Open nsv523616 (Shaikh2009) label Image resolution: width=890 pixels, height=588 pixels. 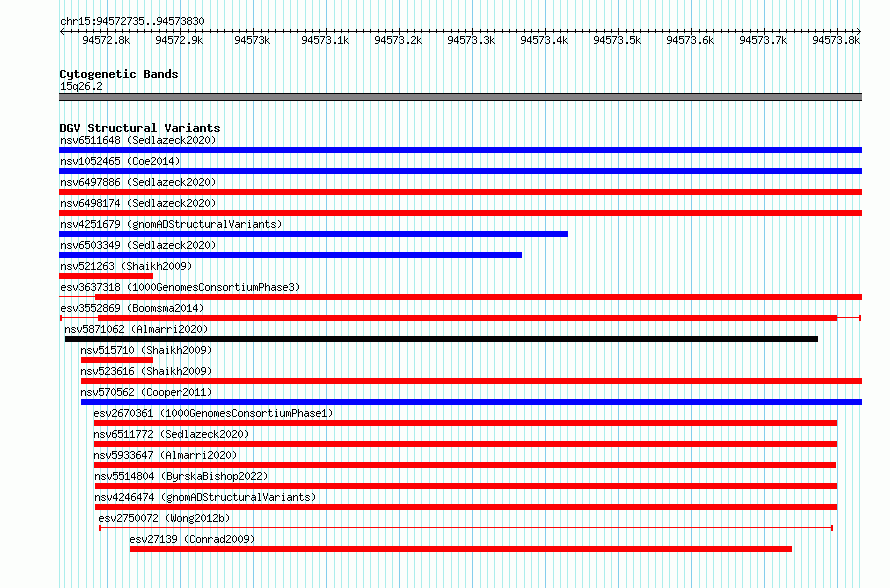tap(146, 371)
